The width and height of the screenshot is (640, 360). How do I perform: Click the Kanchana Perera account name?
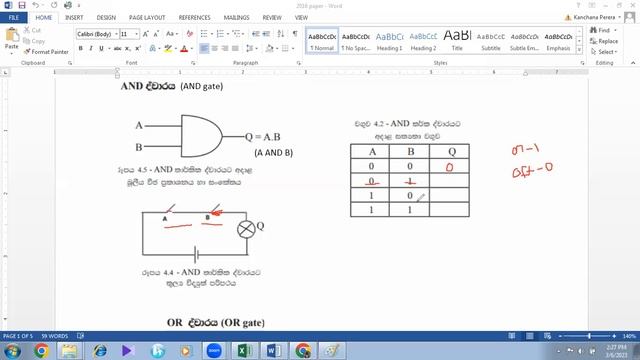point(594,18)
